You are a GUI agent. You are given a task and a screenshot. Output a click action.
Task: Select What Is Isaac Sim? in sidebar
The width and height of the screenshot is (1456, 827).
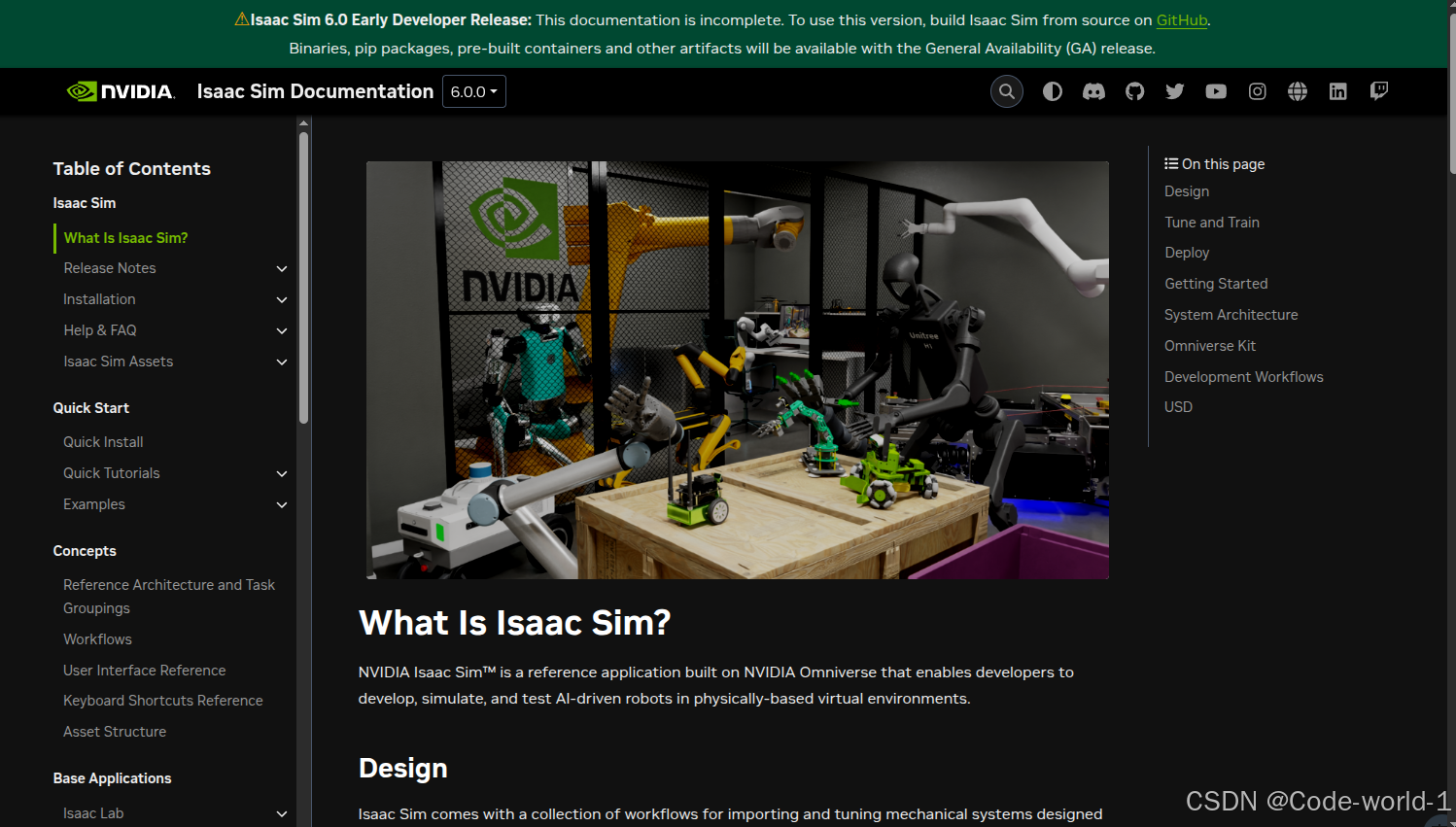click(x=125, y=237)
